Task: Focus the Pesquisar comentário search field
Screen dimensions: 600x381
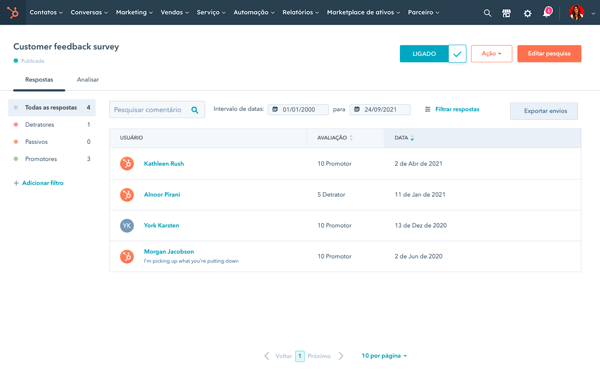Action: coord(157,110)
